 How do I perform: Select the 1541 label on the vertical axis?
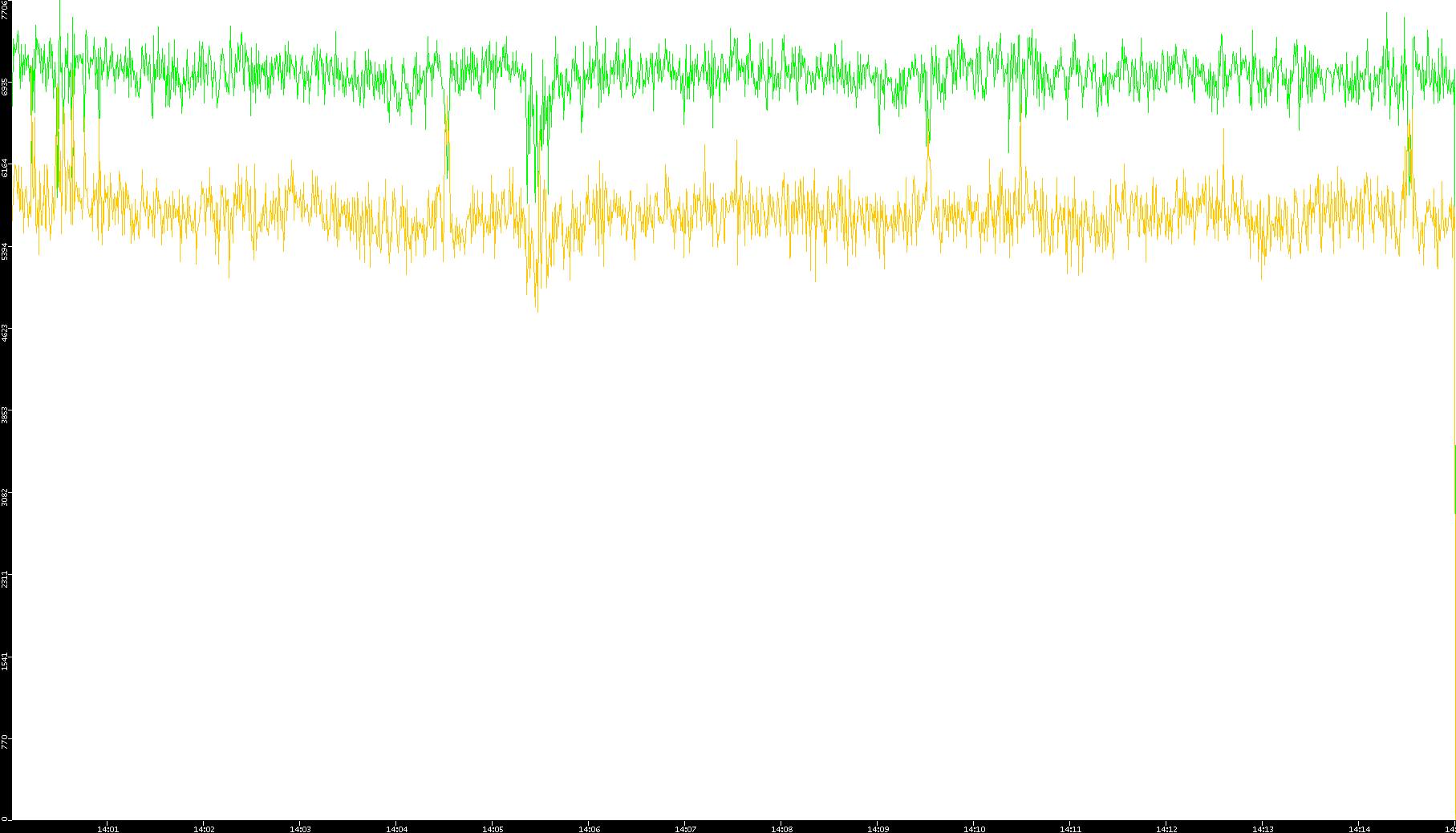pyautogui.click(x=6, y=662)
